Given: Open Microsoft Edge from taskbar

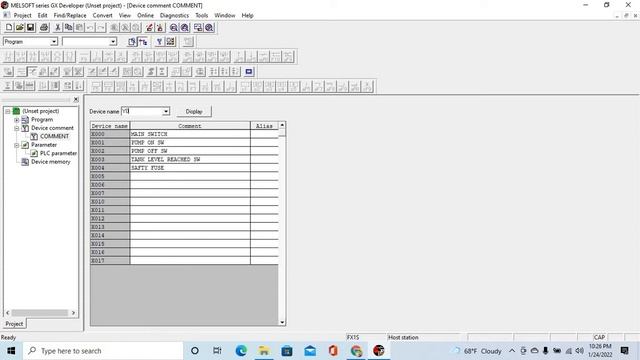Looking at the screenshot, I should (x=241, y=351).
